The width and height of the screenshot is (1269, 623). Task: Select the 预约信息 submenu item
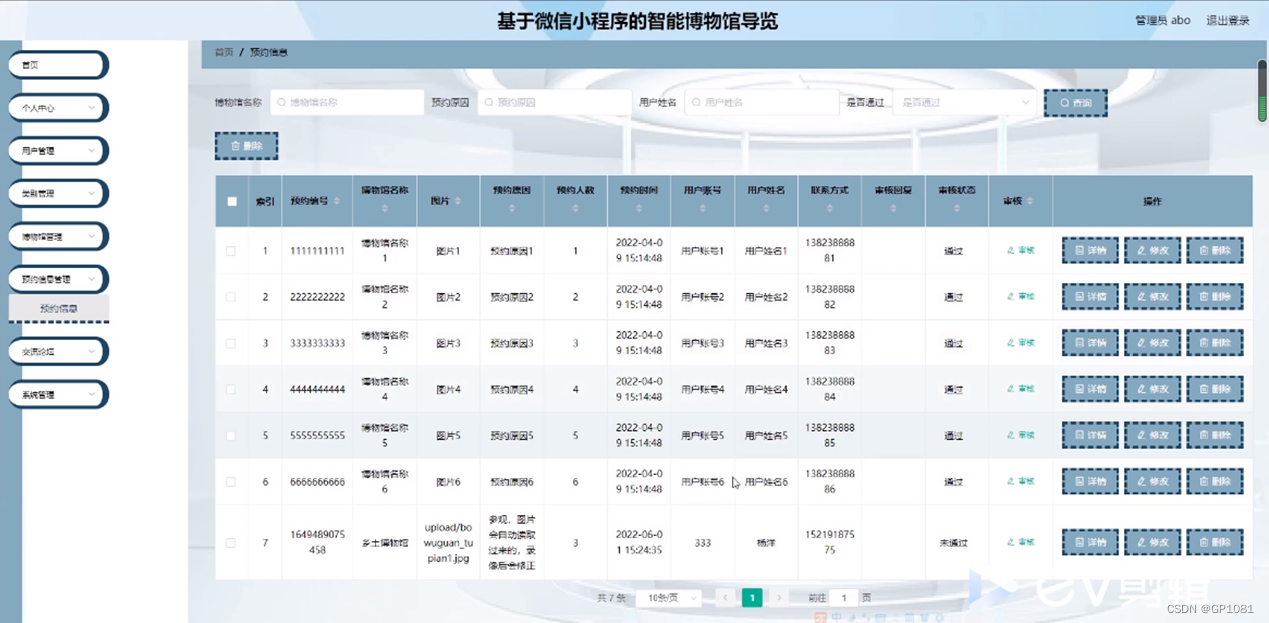click(59, 309)
